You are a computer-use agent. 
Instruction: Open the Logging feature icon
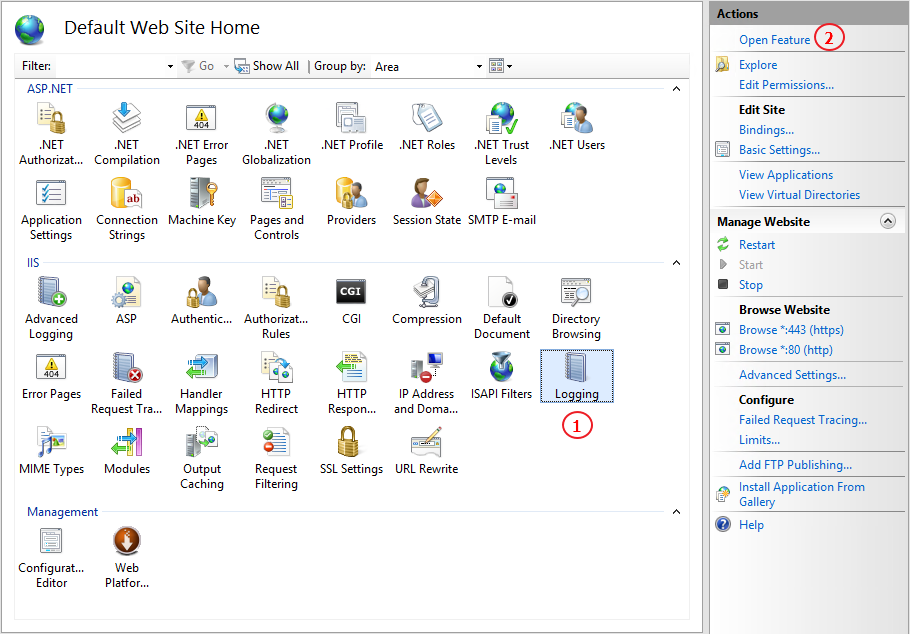click(x=576, y=374)
